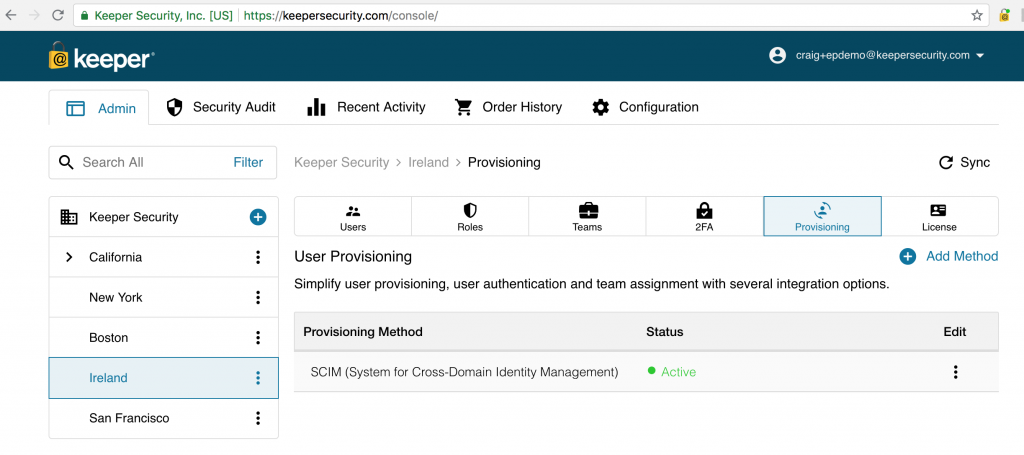The image size is (1024, 455).
Task: Switch to the Security Audit tab
Action: click(x=221, y=107)
